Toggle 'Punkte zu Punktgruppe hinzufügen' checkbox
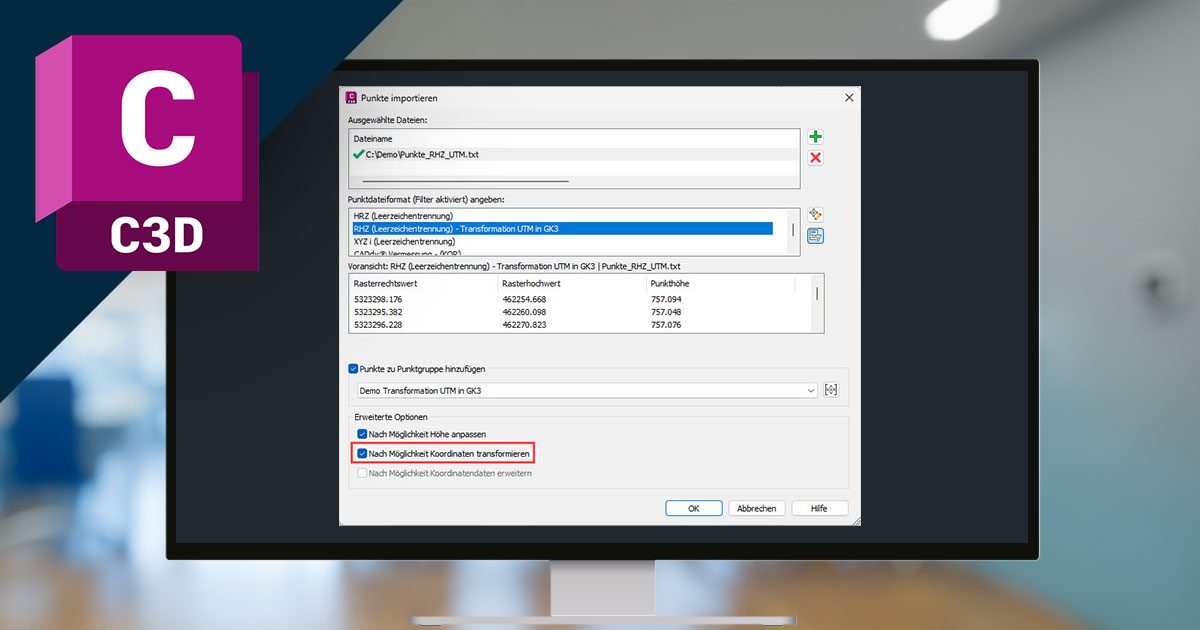 pos(353,369)
